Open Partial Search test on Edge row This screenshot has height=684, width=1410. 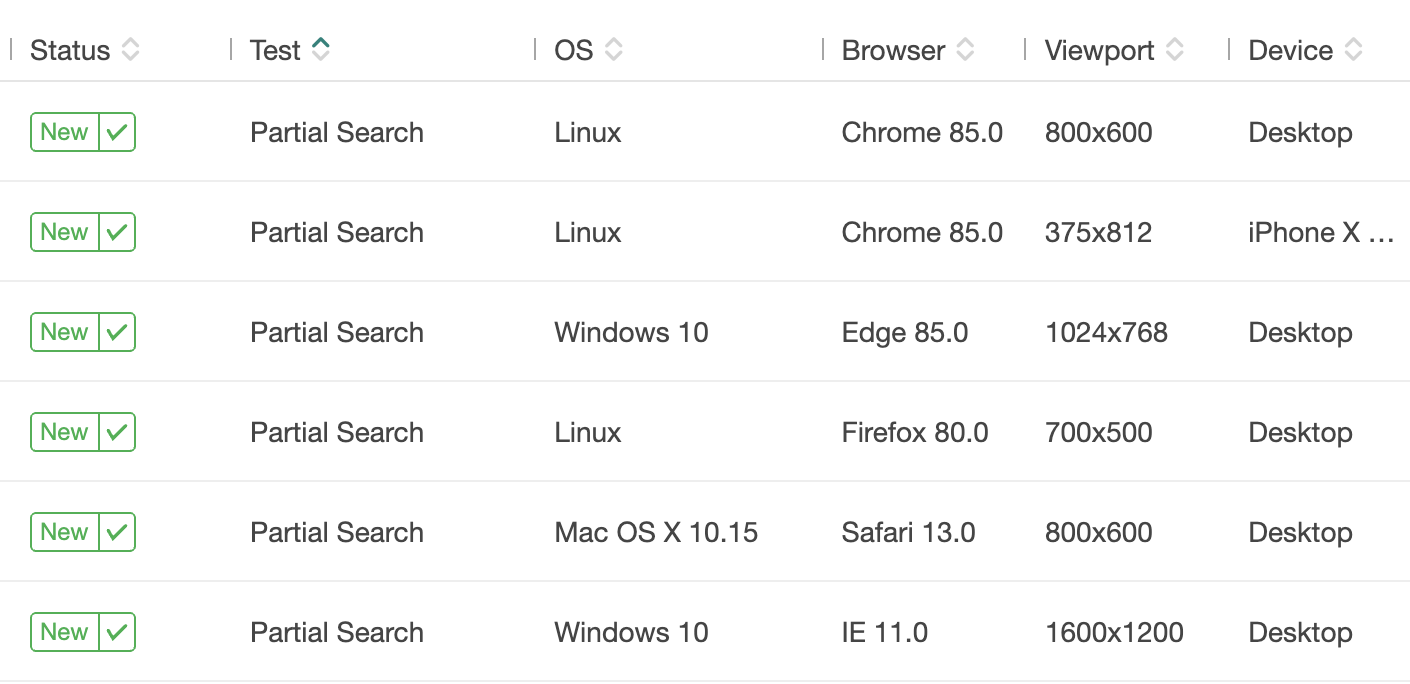[337, 332]
